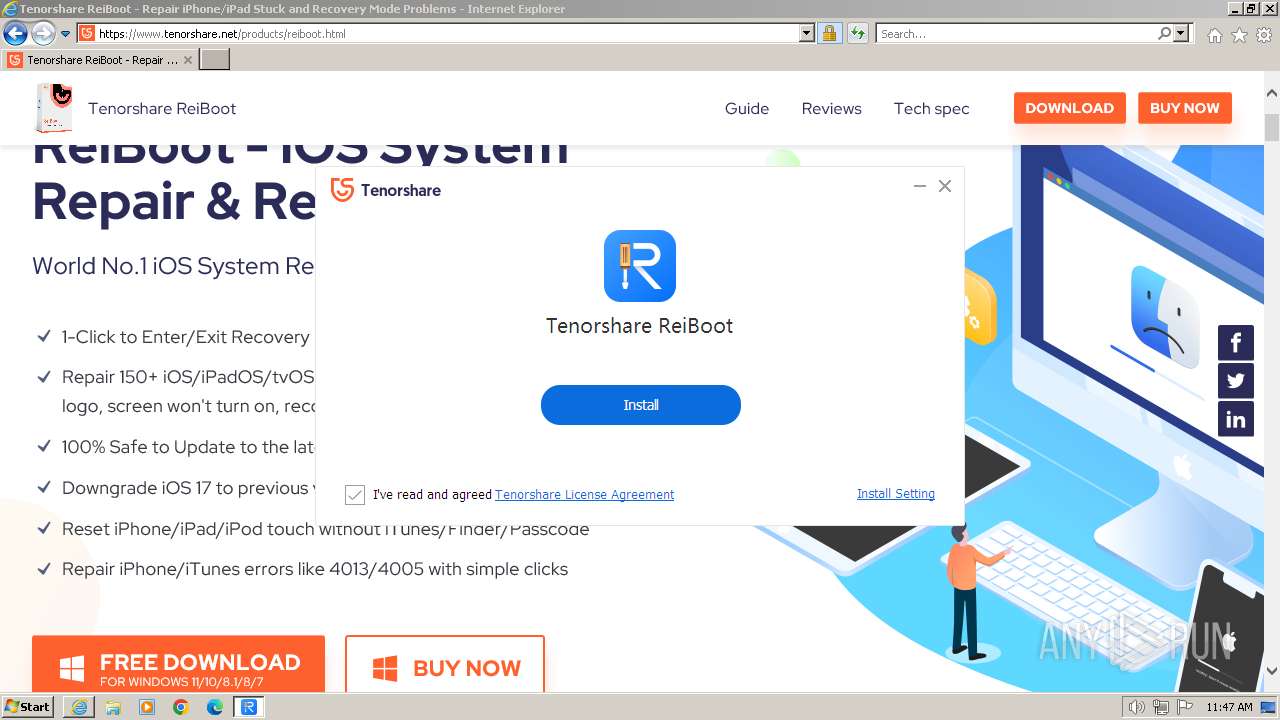Click the BUY NOW Windows button below
The width and height of the screenshot is (1280, 720).
pos(445,664)
